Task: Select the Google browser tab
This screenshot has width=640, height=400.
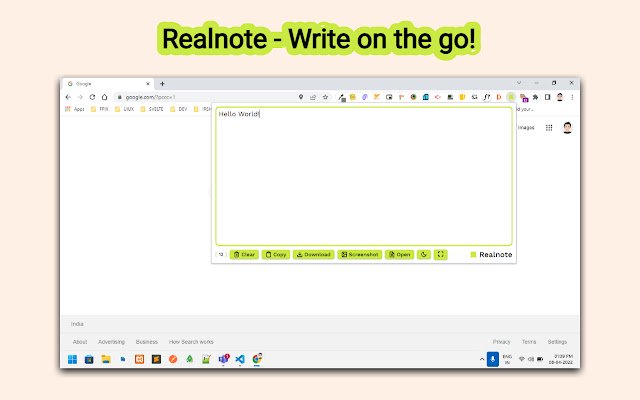Action: tap(109, 84)
